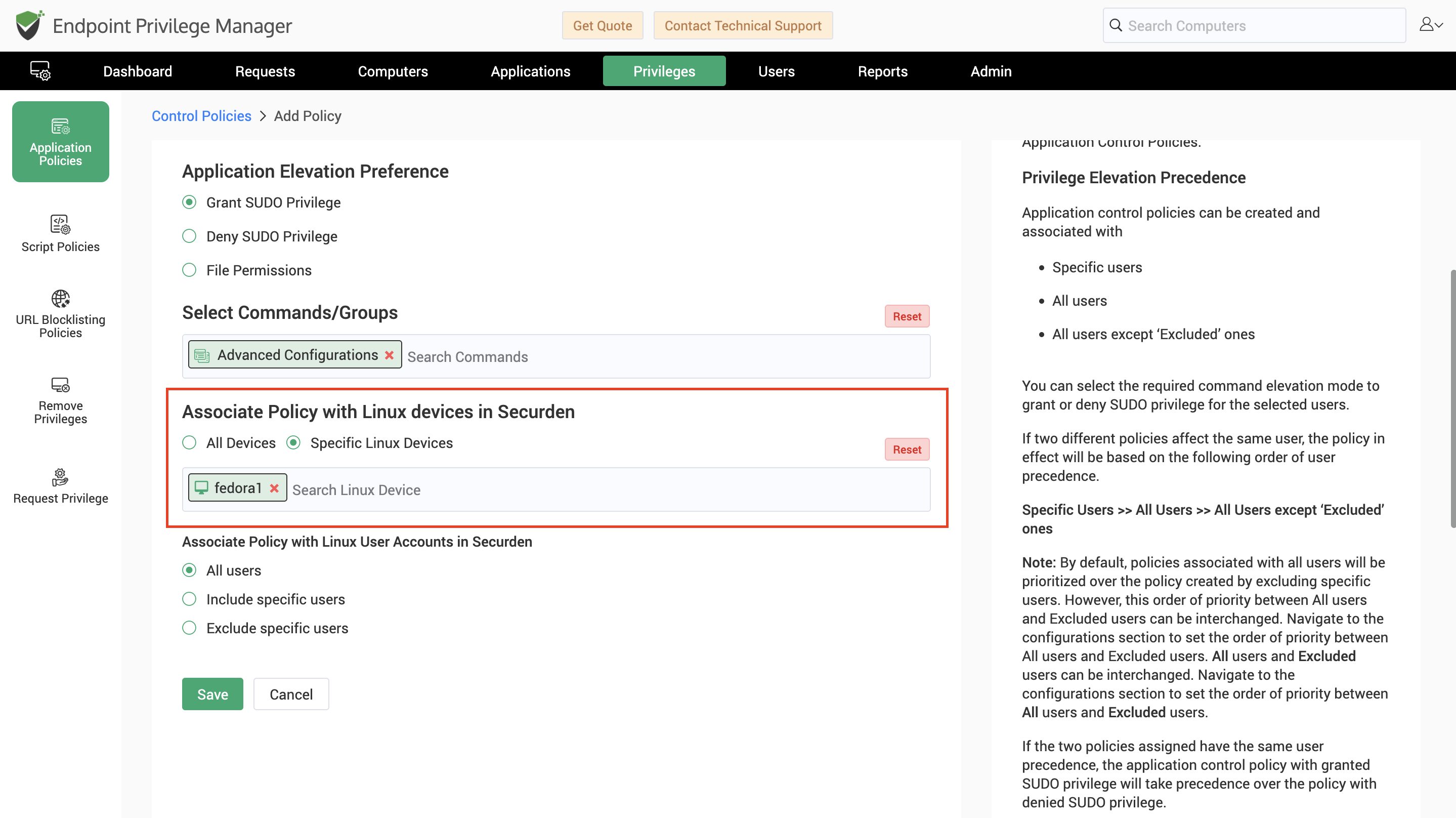Select Grant SUDO Privilege option
Viewport: 1456px width, 818px height.
pos(189,202)
